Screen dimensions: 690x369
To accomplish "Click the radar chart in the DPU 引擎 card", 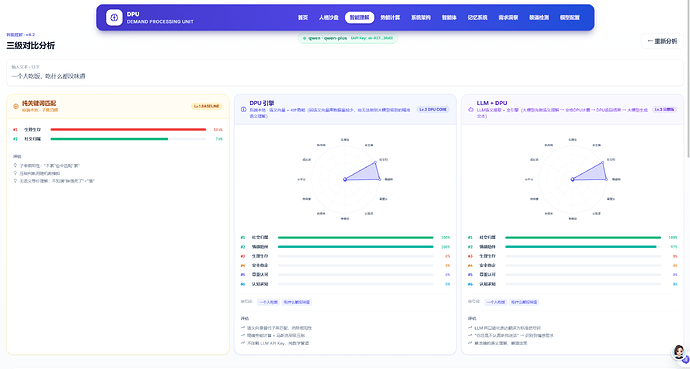I will coord(345,179).
